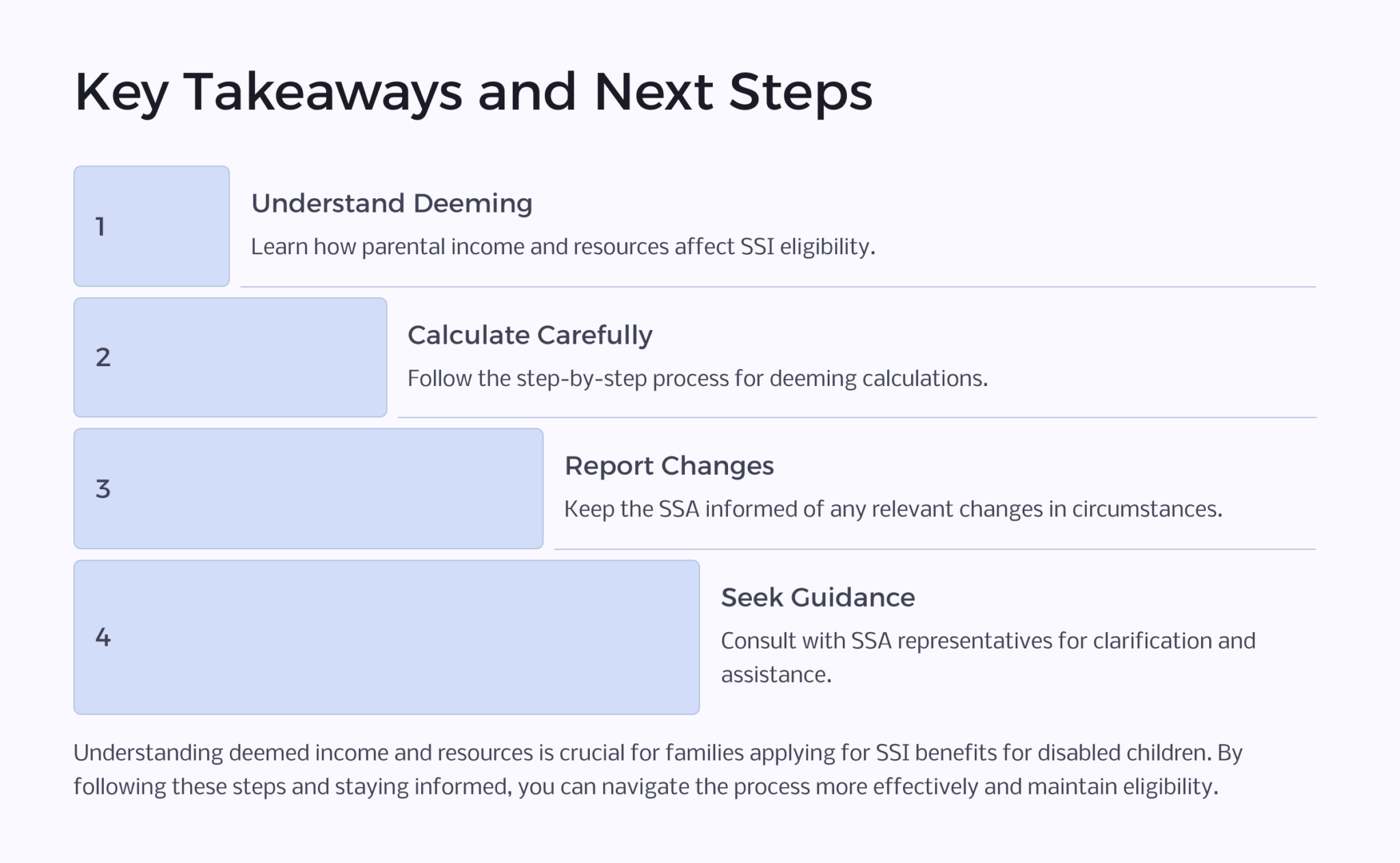This screenshot has height=863, width=1400.
Task: Click the "maintain eligibility" phrase in the footer
Action: tap(1122, 787)
